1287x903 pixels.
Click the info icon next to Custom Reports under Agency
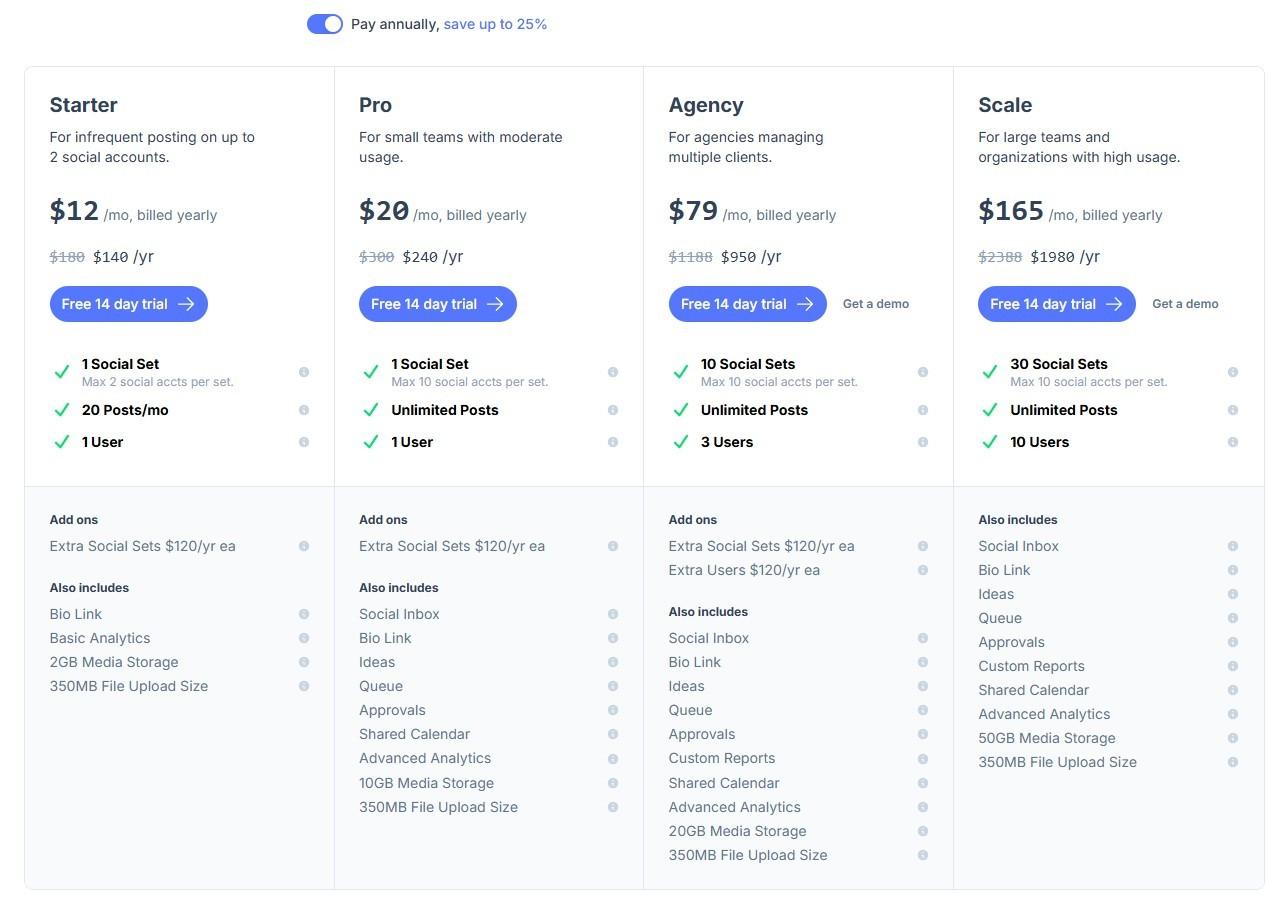923,758
